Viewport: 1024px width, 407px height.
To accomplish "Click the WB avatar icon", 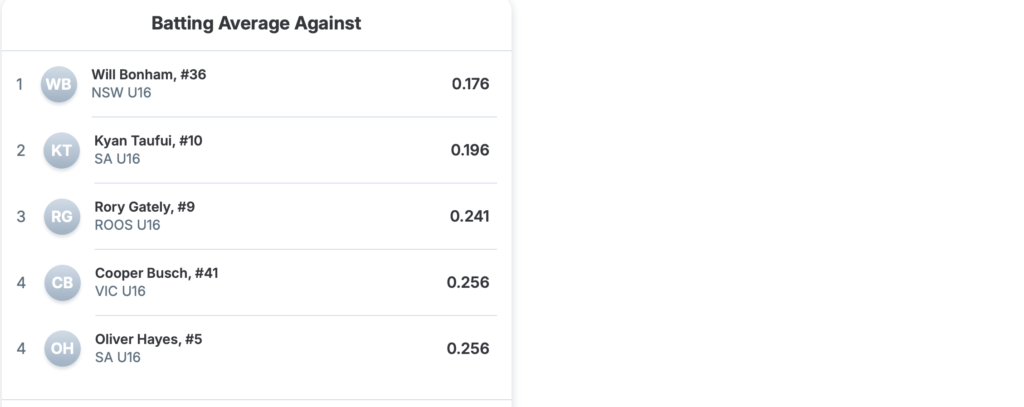I will (59, 84).
